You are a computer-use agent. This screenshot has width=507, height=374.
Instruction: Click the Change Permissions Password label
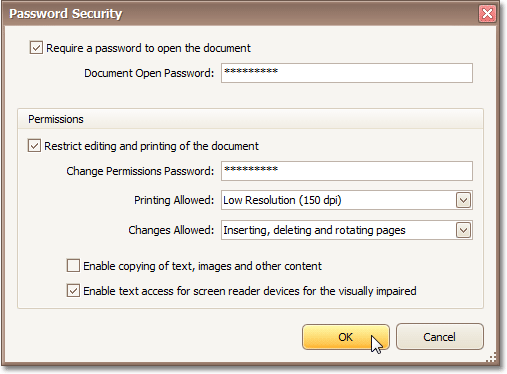click(140, 171)
